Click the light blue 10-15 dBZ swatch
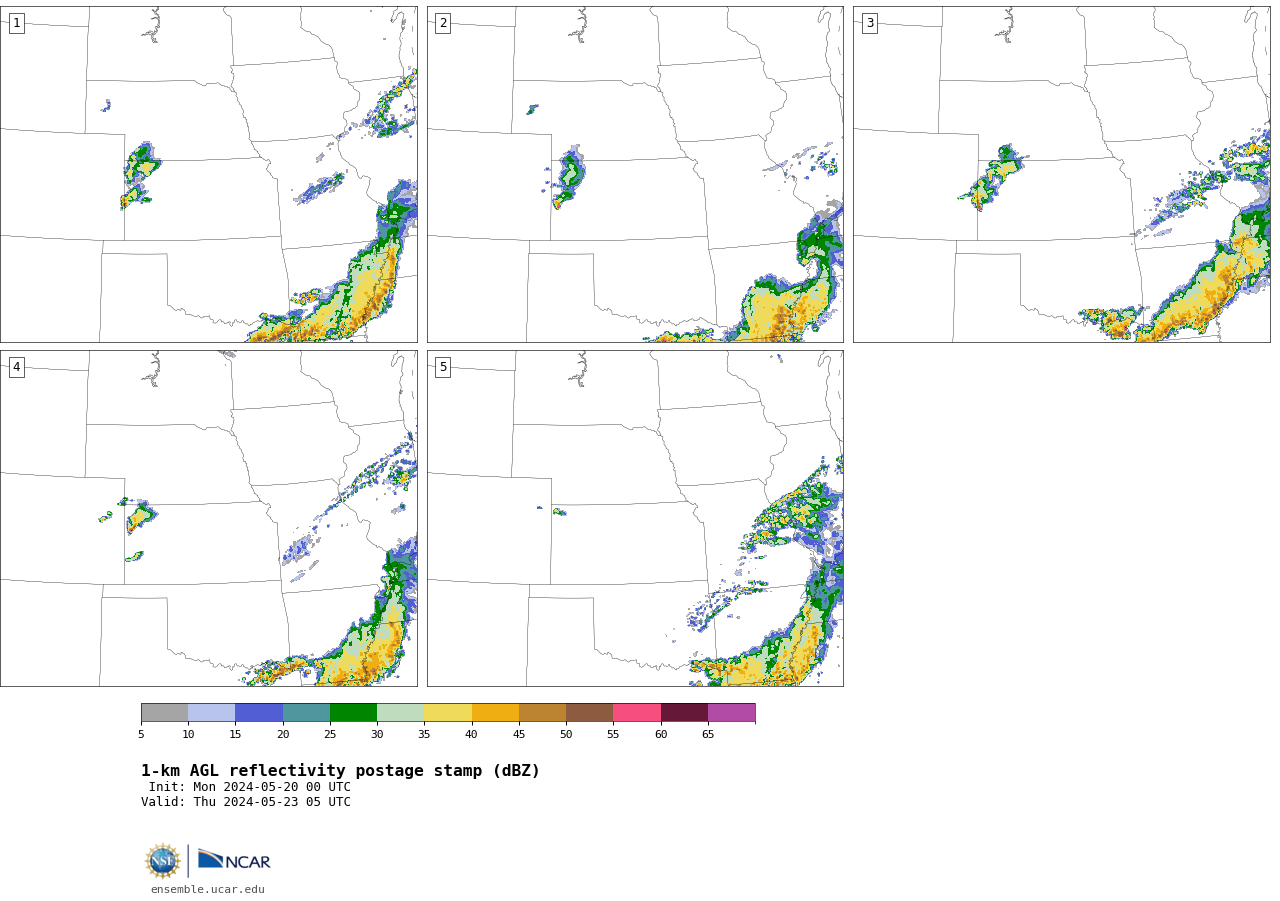This screenshot has height=901, width=1280. [x=211, y=713]
